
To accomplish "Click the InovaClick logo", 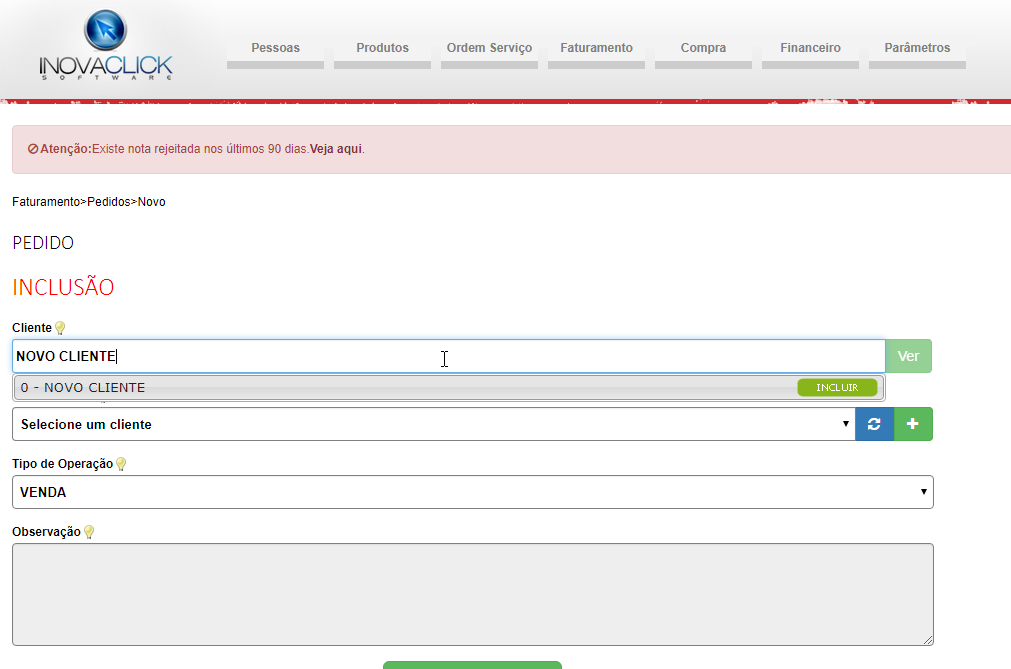I will tap(106, 47).
